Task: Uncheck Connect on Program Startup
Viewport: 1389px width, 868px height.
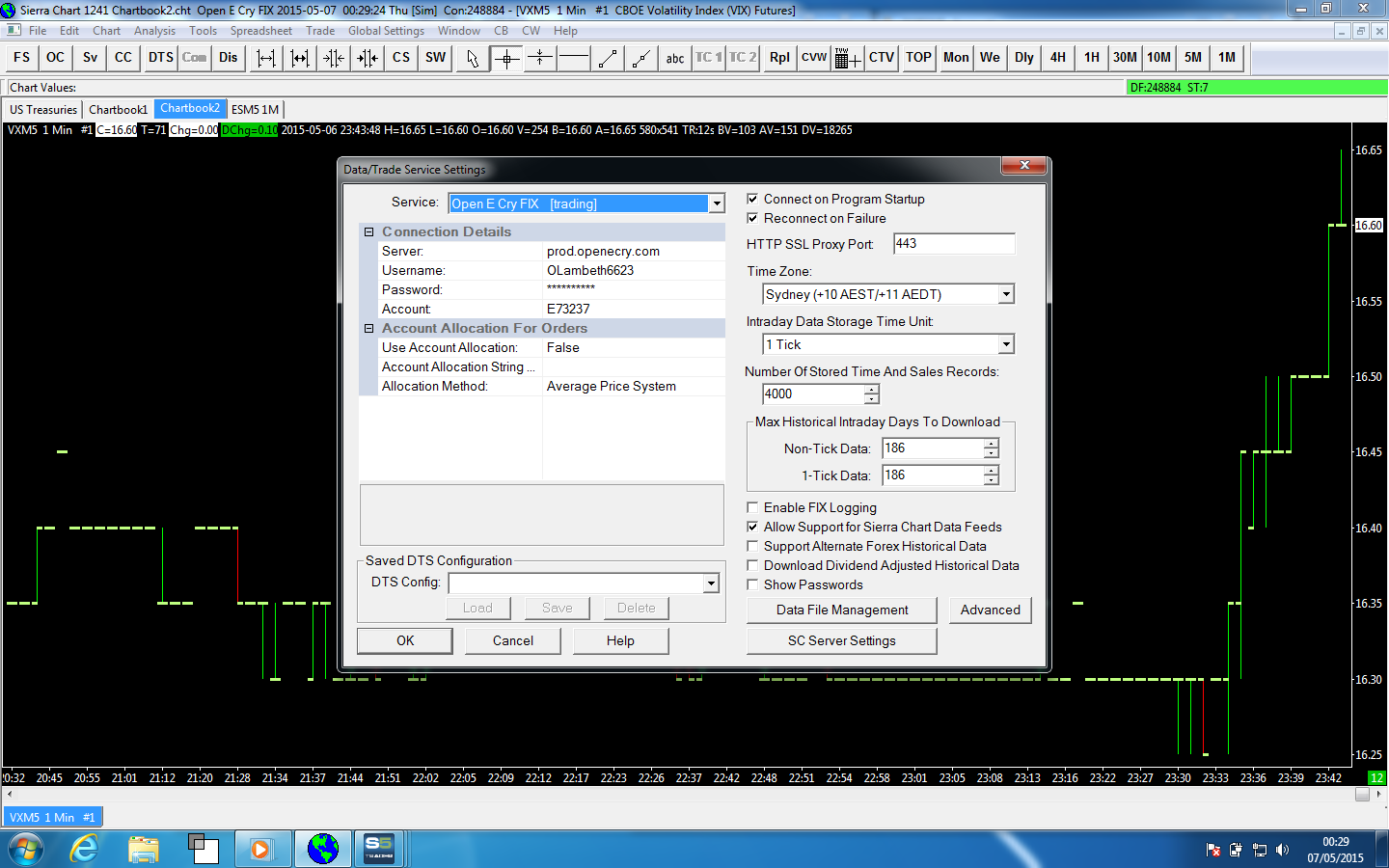Action: click(752, 200)
